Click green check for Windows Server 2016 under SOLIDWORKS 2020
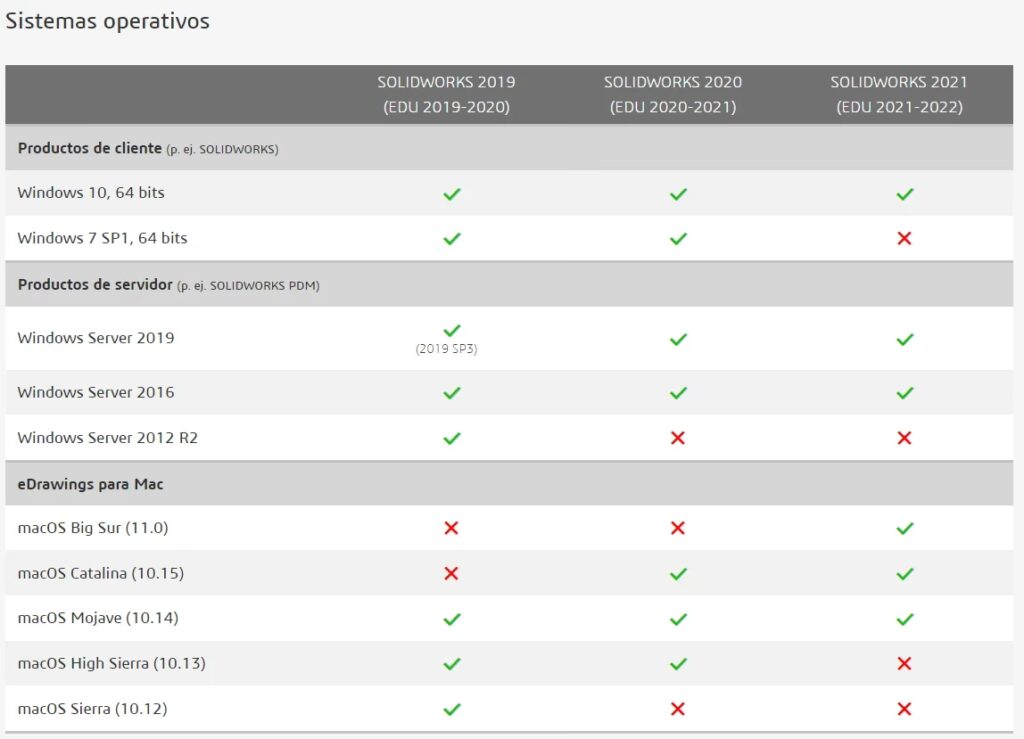 [x=678, y=393]
